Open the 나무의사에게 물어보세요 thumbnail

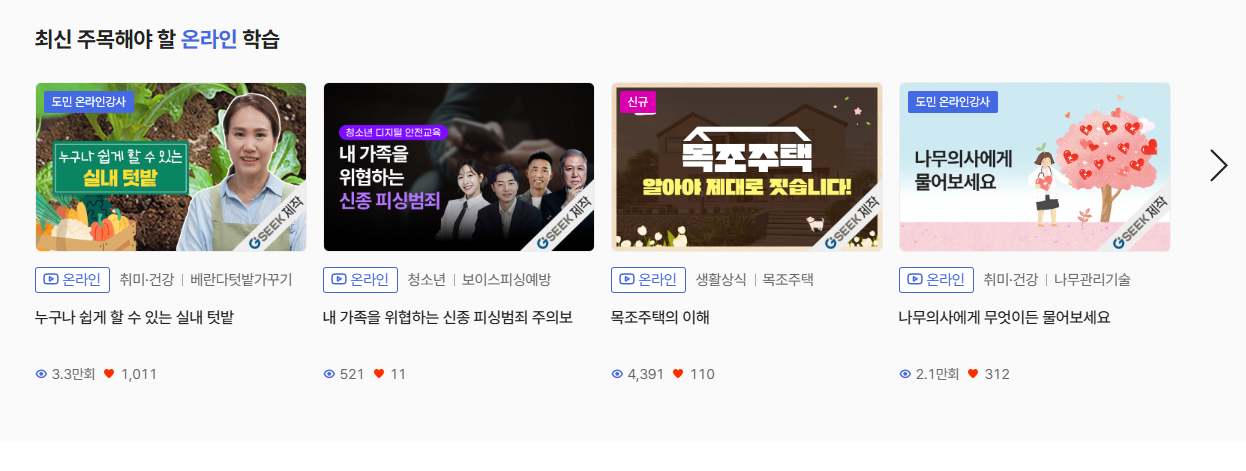click(x=1035, y=167)
